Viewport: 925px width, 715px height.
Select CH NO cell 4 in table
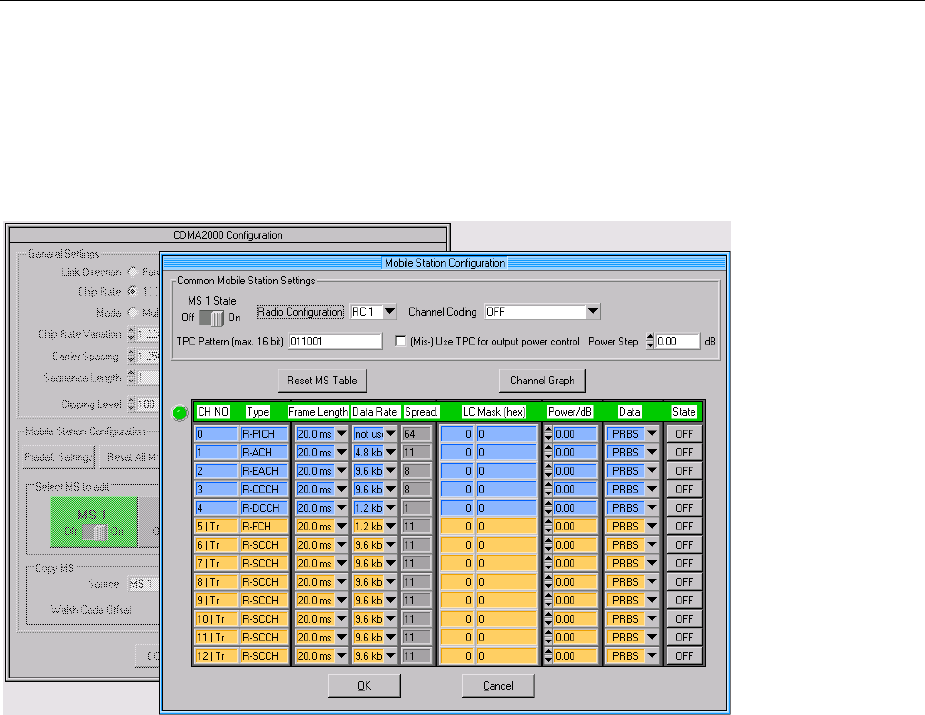(x=216, y=508)
